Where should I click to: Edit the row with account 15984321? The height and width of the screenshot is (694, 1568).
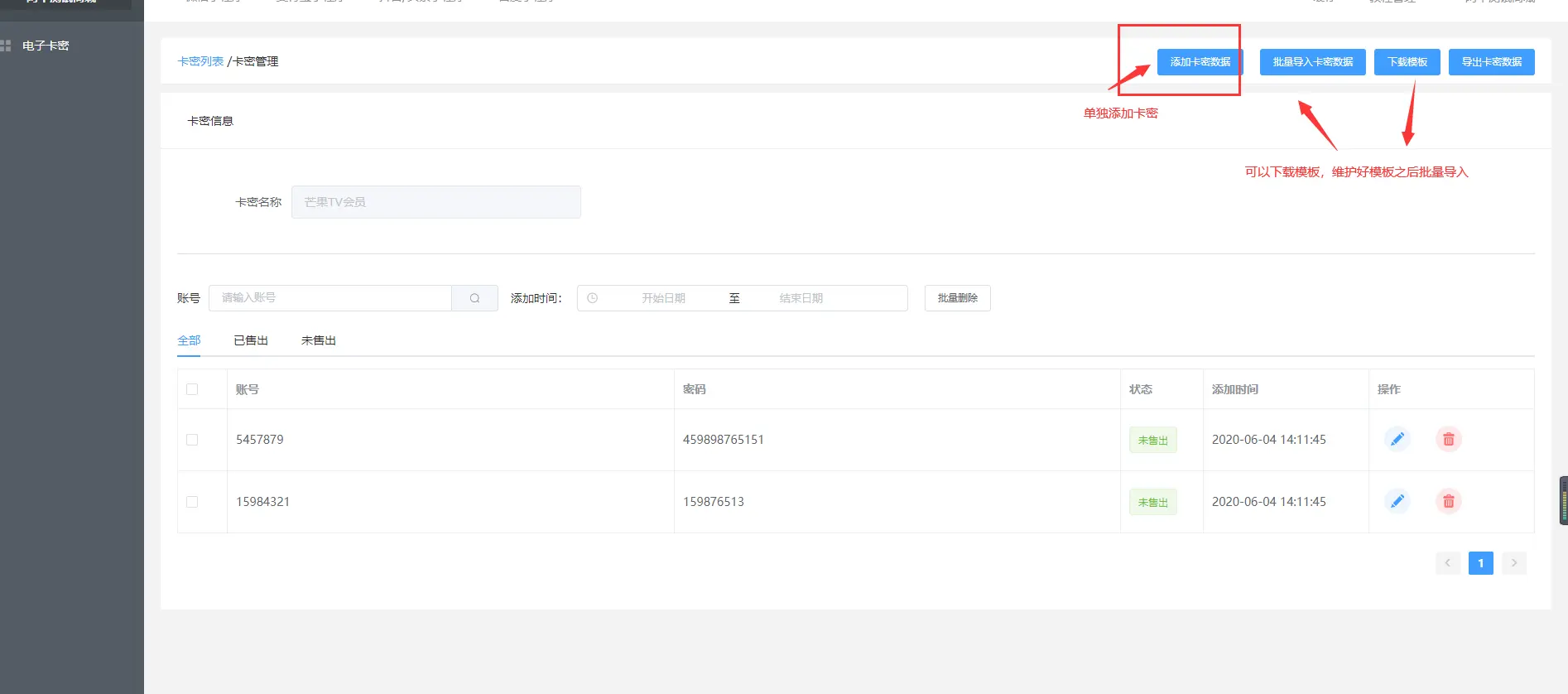pos(1397,501)
